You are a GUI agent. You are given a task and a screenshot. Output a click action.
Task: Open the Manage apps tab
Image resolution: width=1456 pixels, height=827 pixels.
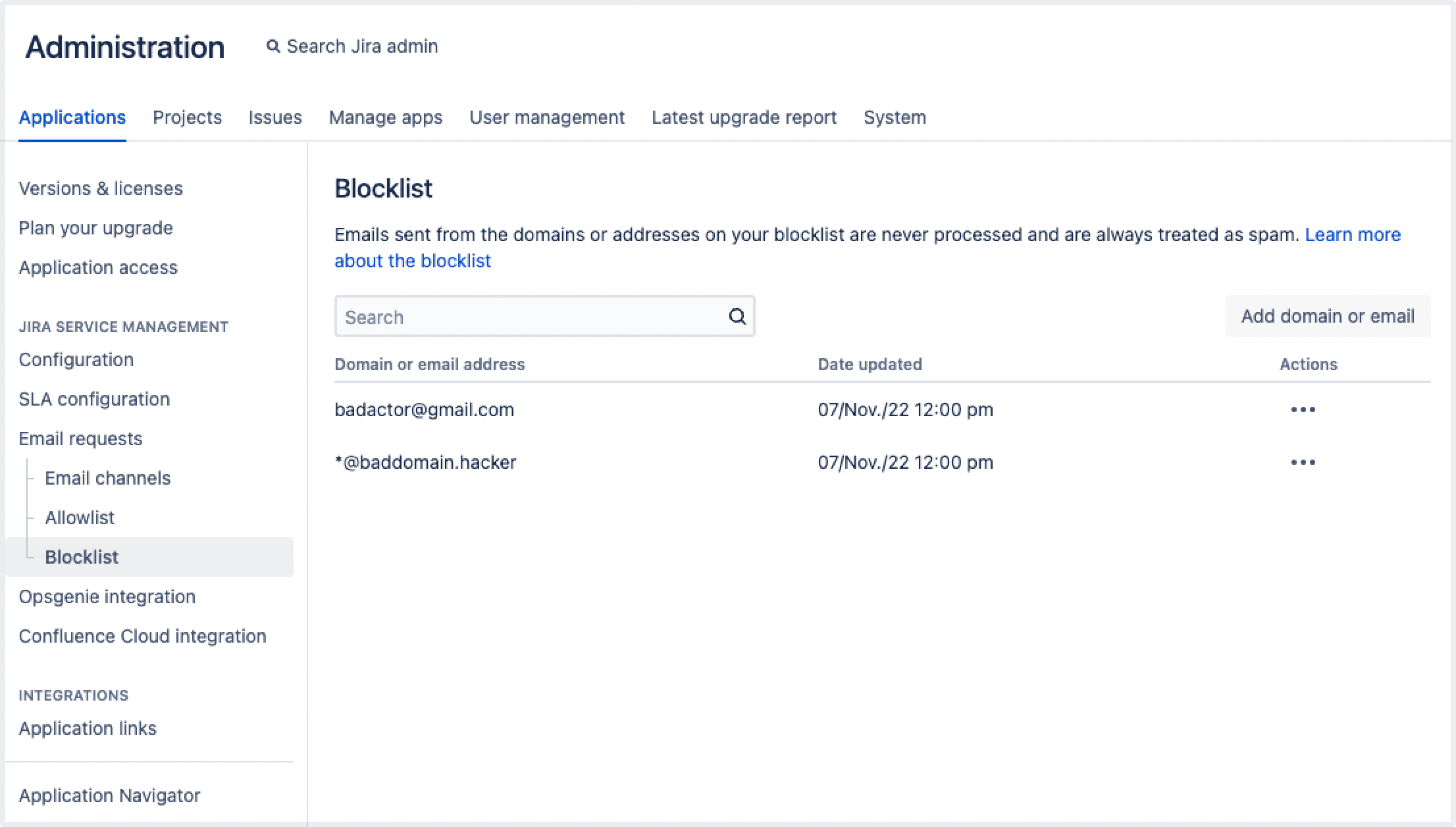[x=386, y=117]
